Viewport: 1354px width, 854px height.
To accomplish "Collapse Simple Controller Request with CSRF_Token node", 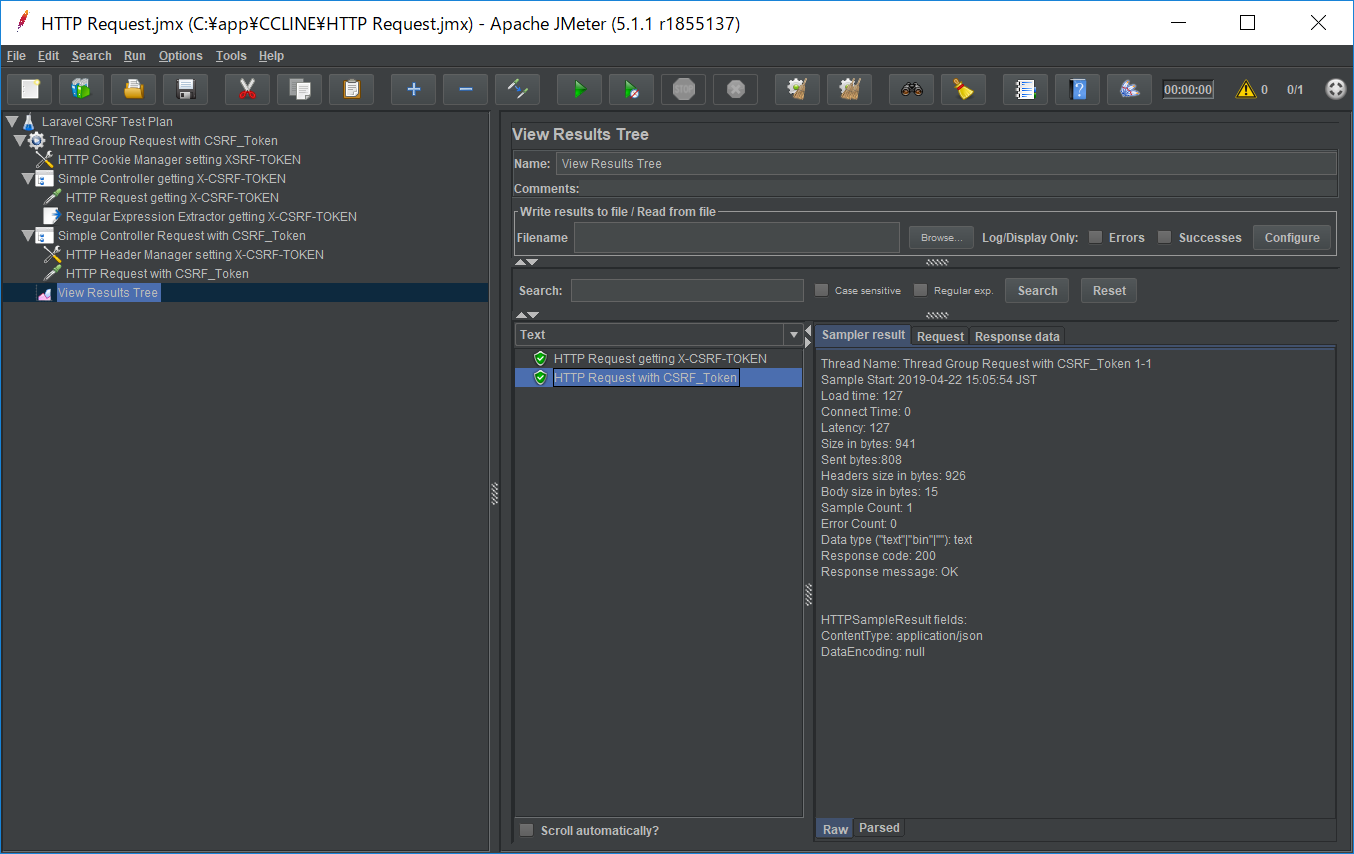I will point(27,235).
